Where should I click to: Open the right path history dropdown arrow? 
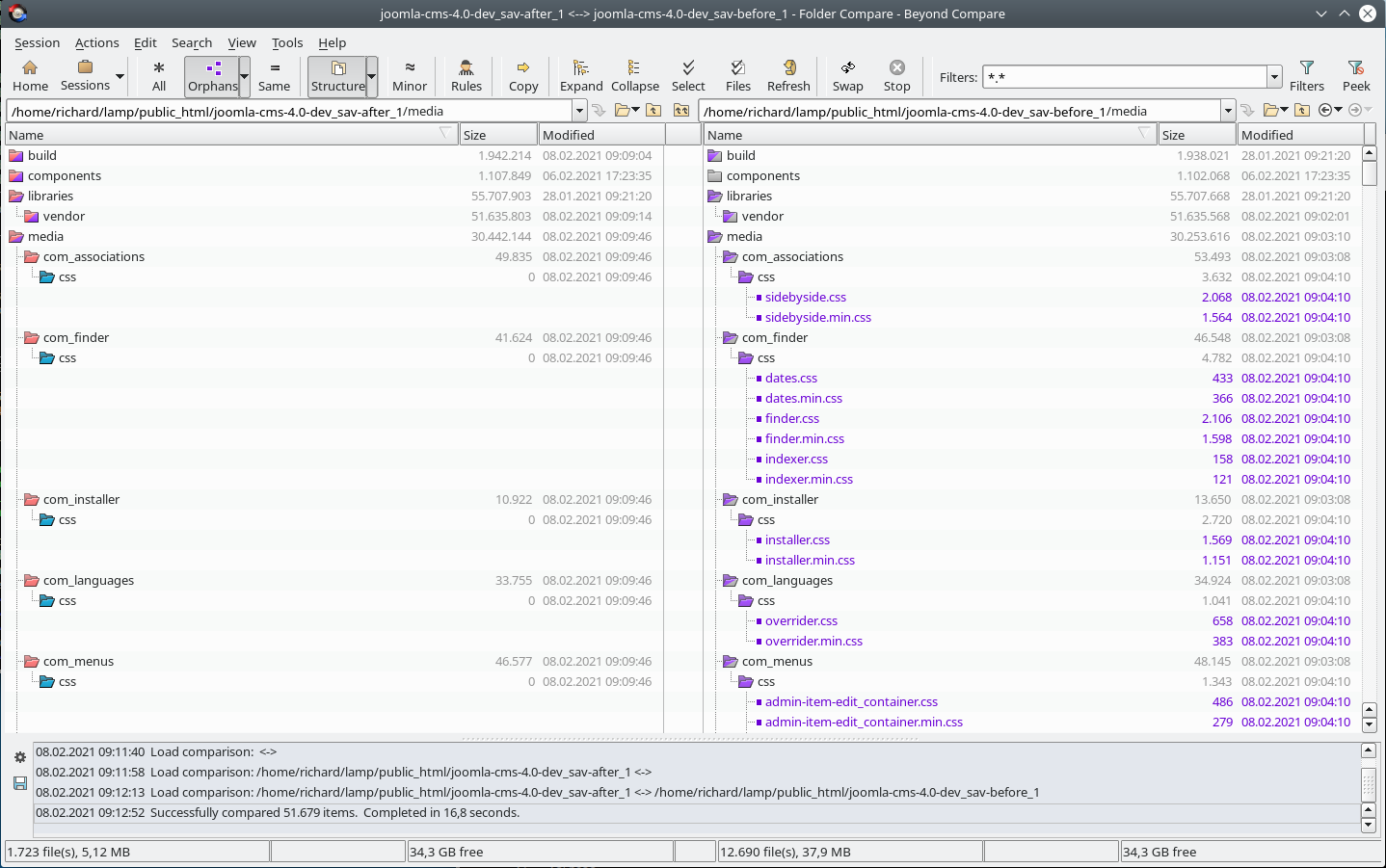1228,111
